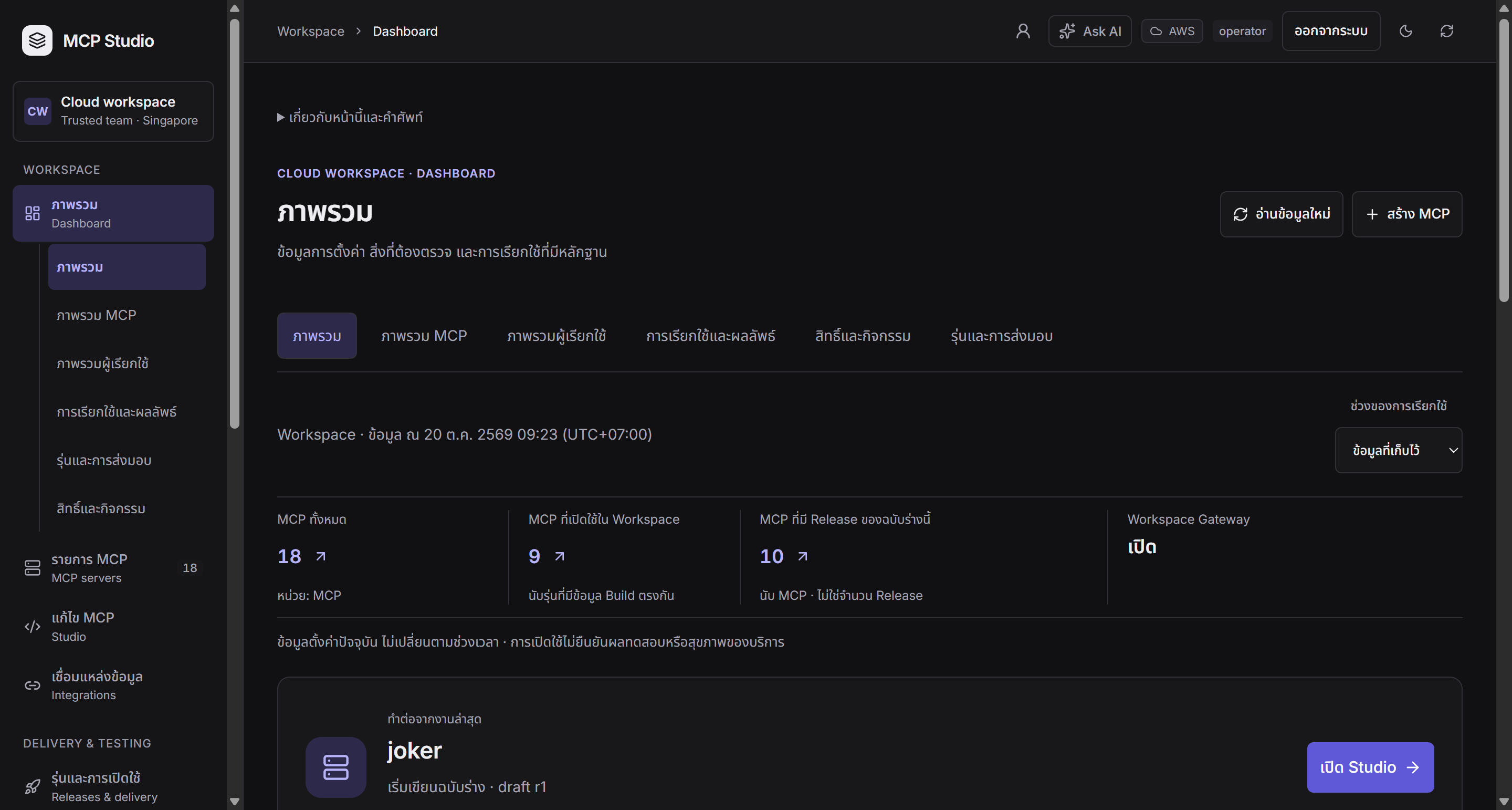The width and height of the screenshot is (1512, 810).
Task: Select the ภาพรวม tab in content area
Action: (x=317, y=336)
